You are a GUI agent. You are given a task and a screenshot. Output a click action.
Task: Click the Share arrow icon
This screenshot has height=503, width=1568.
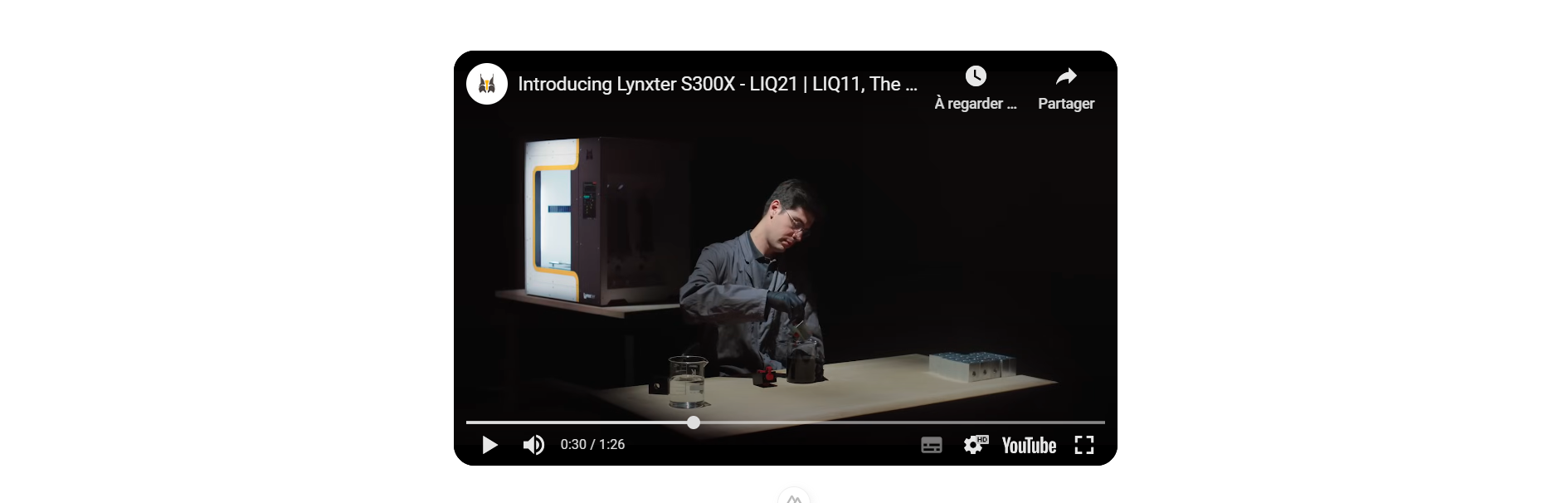pos(1066,76)
